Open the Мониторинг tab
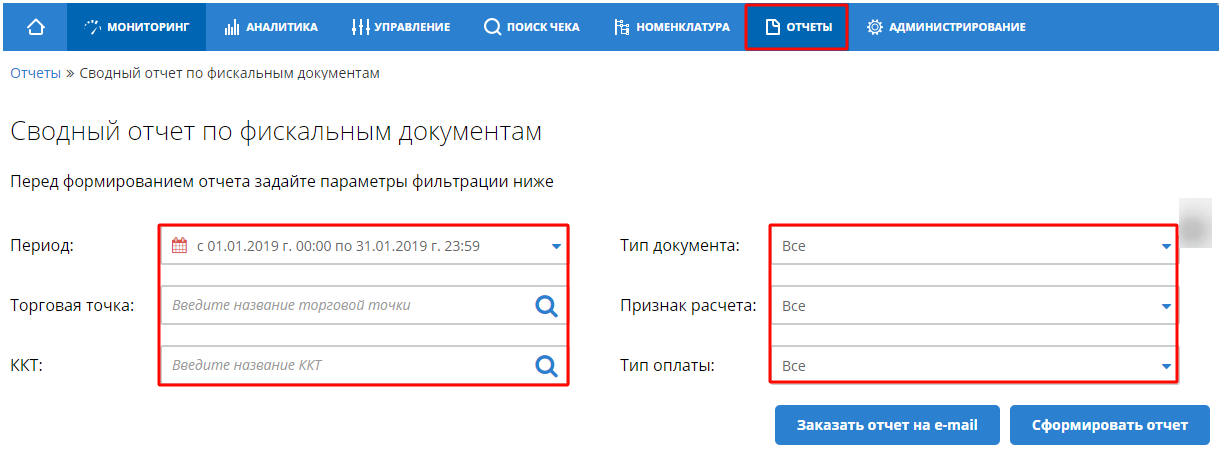Screen dimensions: 1219x451 [136, 27]
